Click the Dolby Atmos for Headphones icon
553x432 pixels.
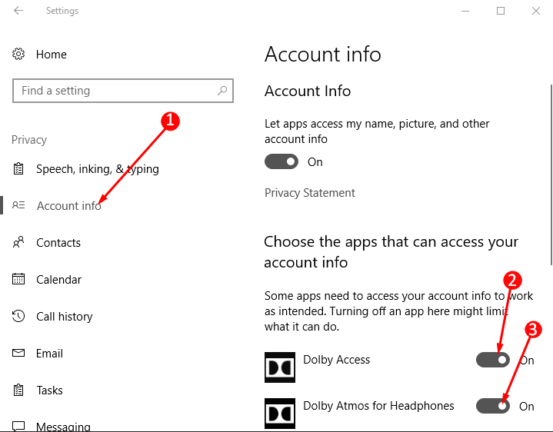pyautogui.click(x=280, y=413)
